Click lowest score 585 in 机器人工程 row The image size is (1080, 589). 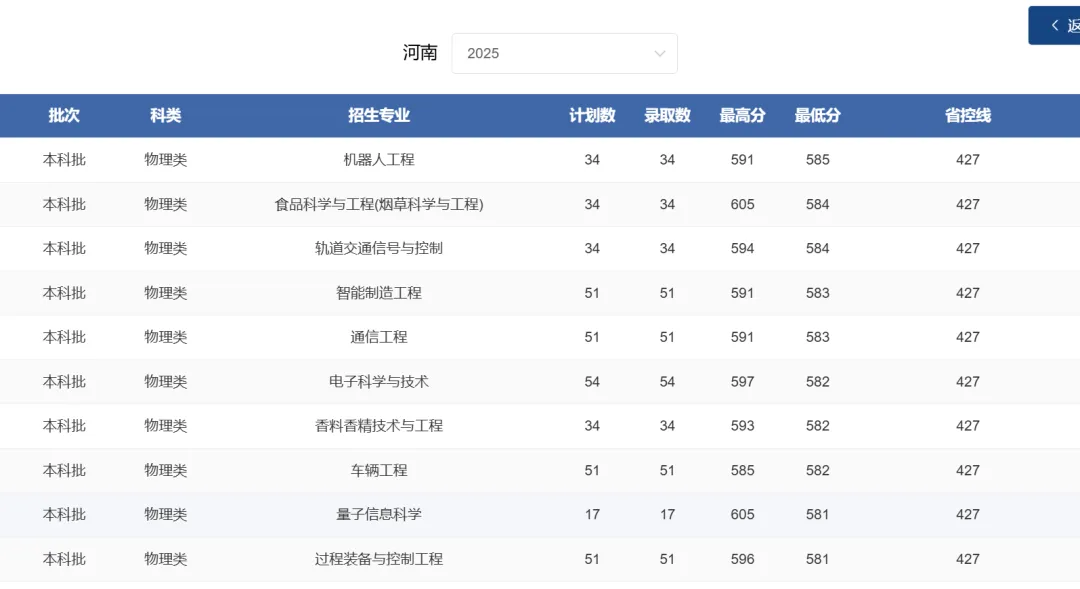[x=818, y=160]
